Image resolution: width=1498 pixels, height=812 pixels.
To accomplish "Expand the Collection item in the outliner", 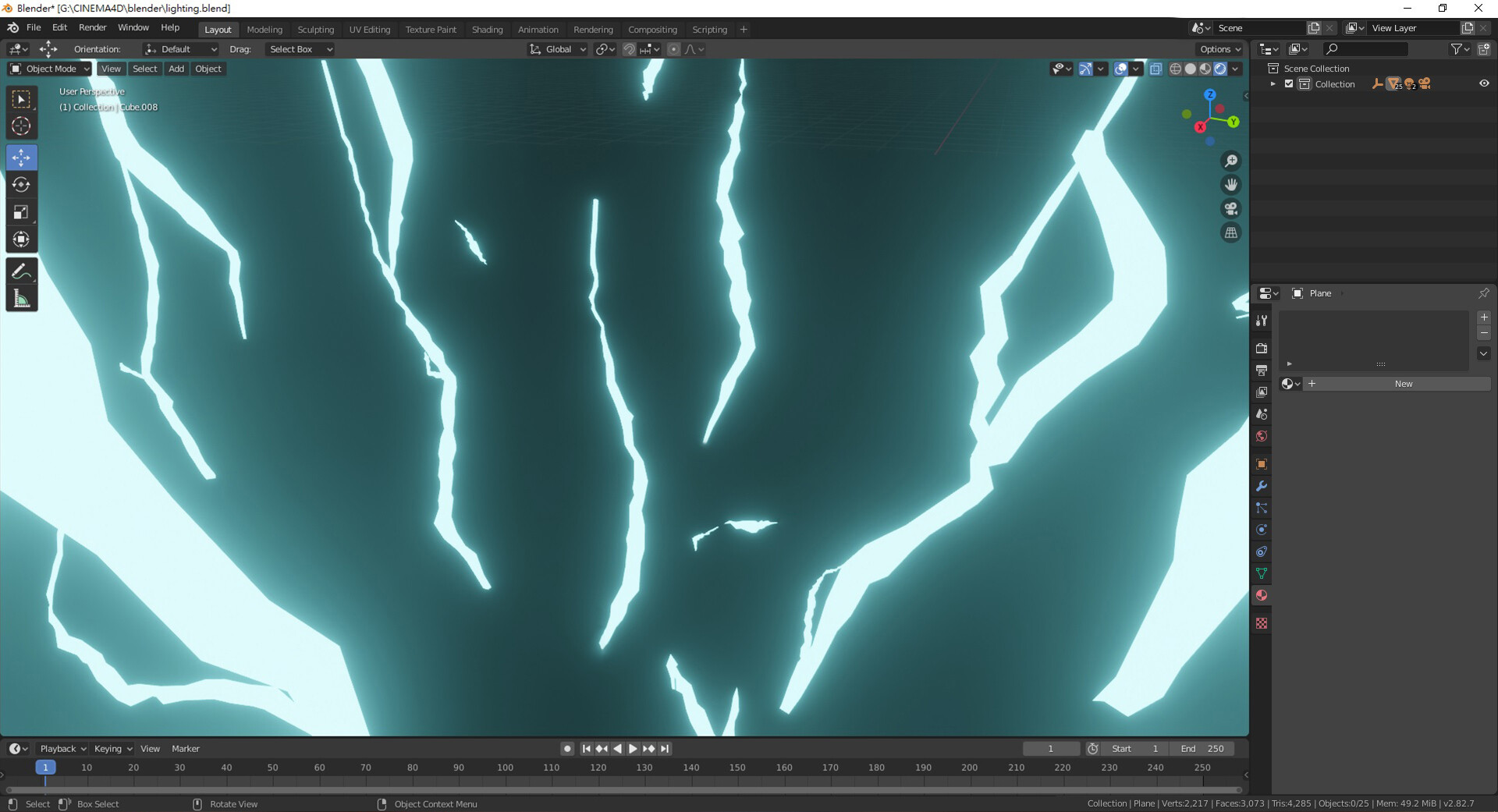I will click(1273, 83).
